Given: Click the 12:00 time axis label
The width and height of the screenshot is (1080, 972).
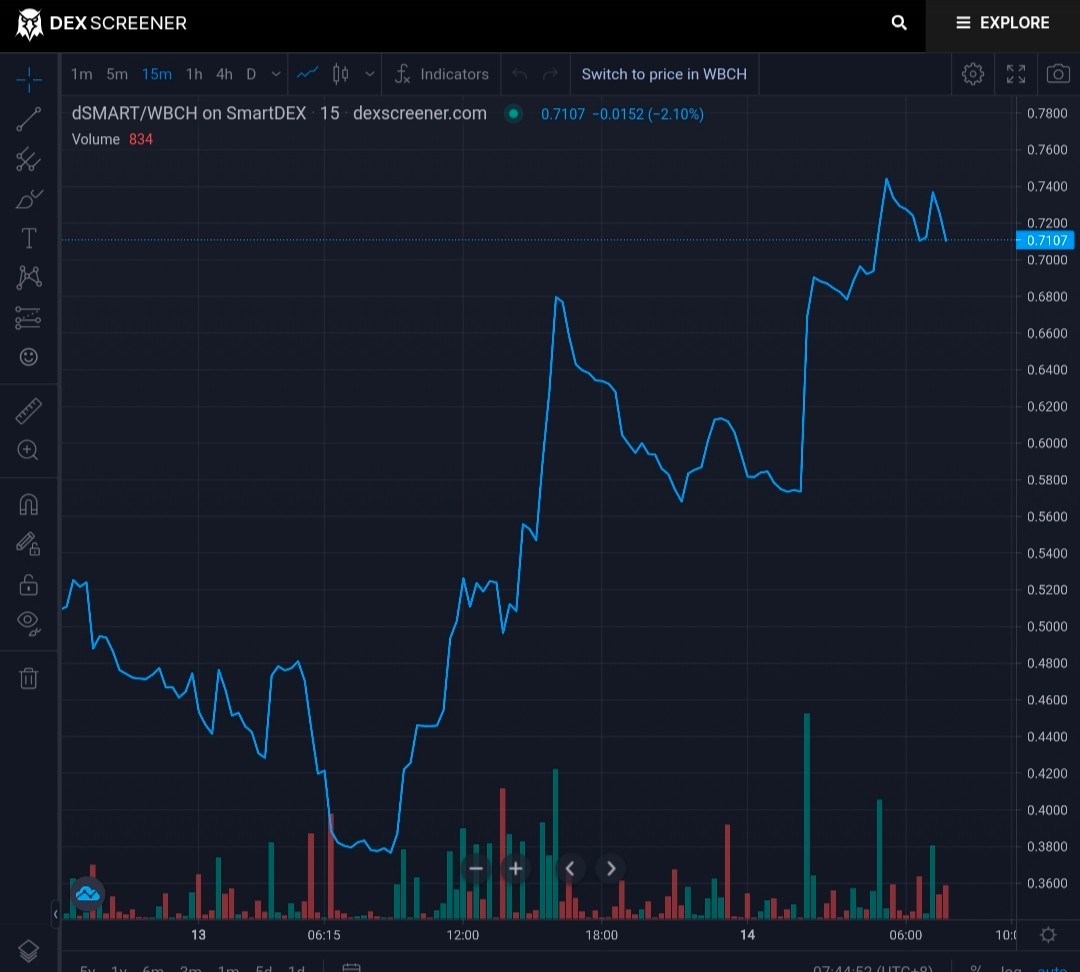Looking at the screenshot, I should [x=463, y=935].
